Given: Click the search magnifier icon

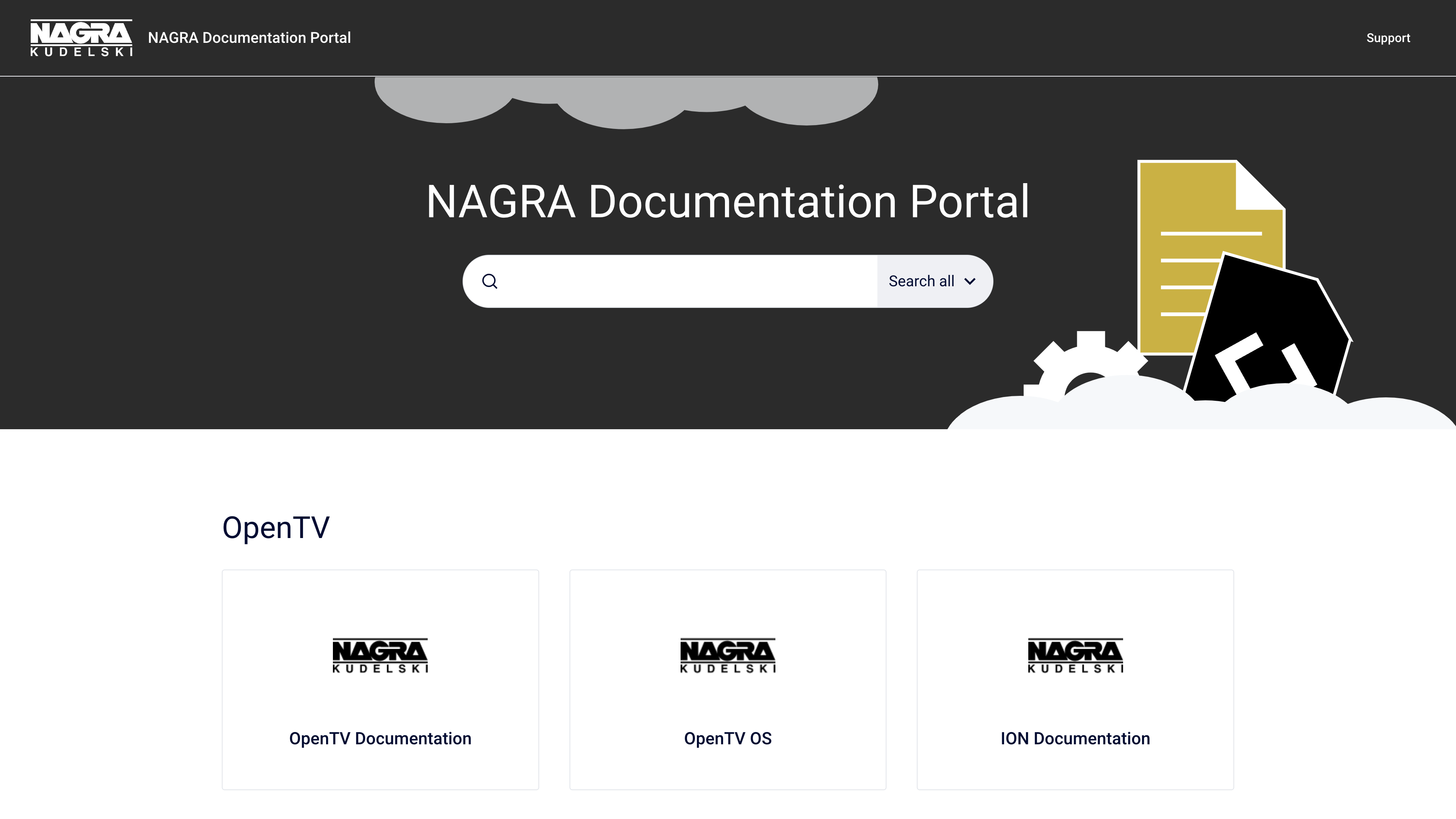Looking at the screenshot, I should [x=490, y=281].
